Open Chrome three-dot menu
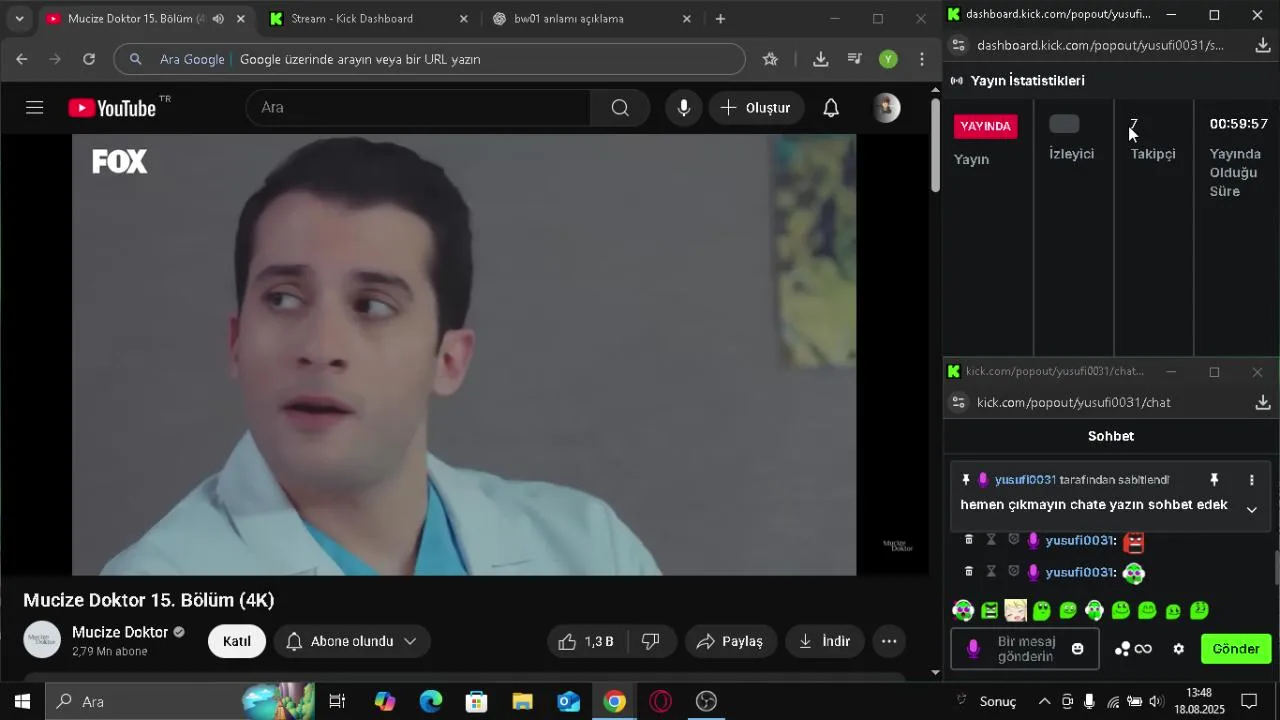The width and height of the screenshot is (1280, 720). [922, 59]
